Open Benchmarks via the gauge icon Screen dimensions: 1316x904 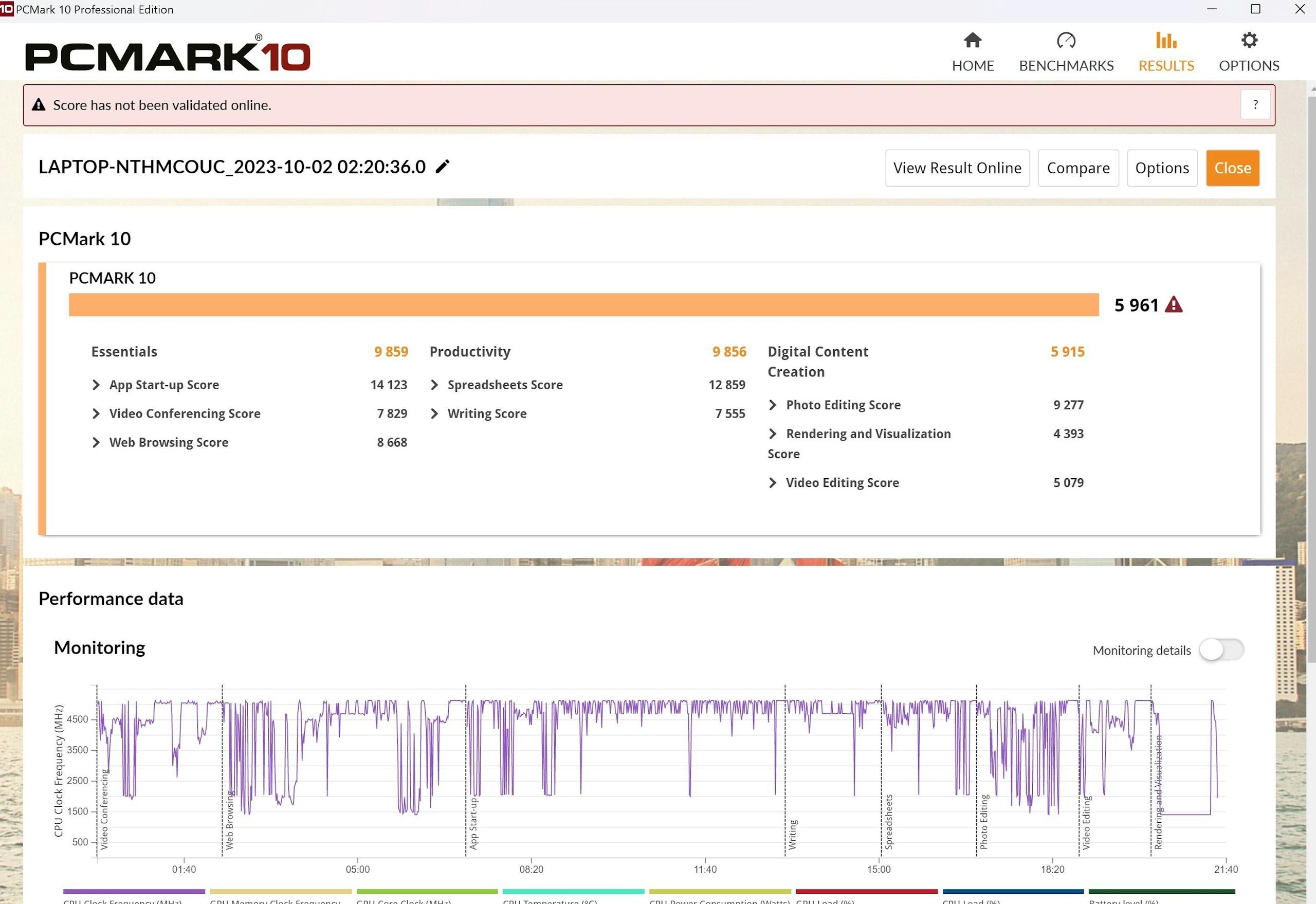pyautogui.click(x=1066, y=40)
